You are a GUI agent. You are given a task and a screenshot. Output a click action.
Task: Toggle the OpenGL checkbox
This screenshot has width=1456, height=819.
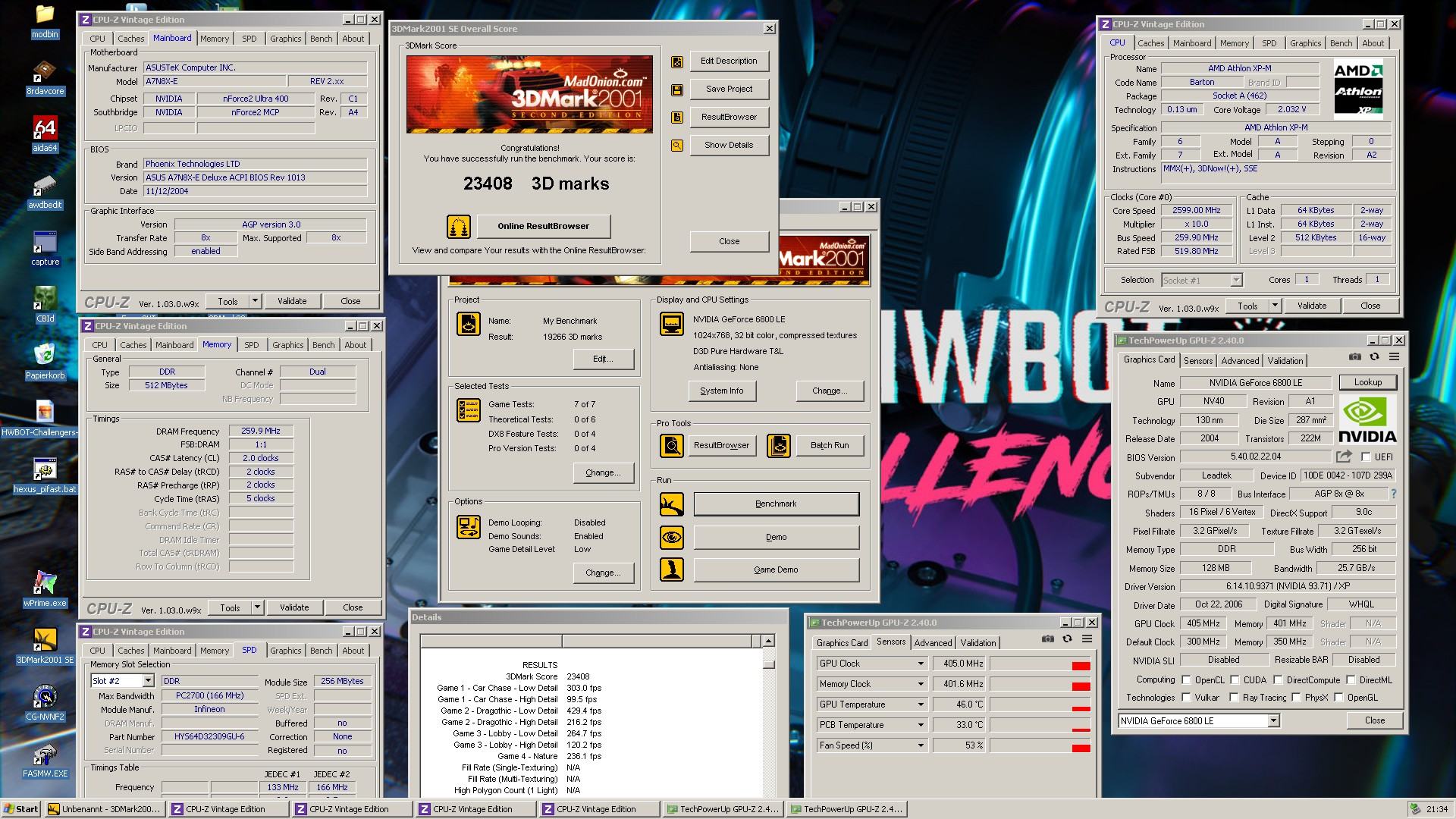tap(1338, 698)
